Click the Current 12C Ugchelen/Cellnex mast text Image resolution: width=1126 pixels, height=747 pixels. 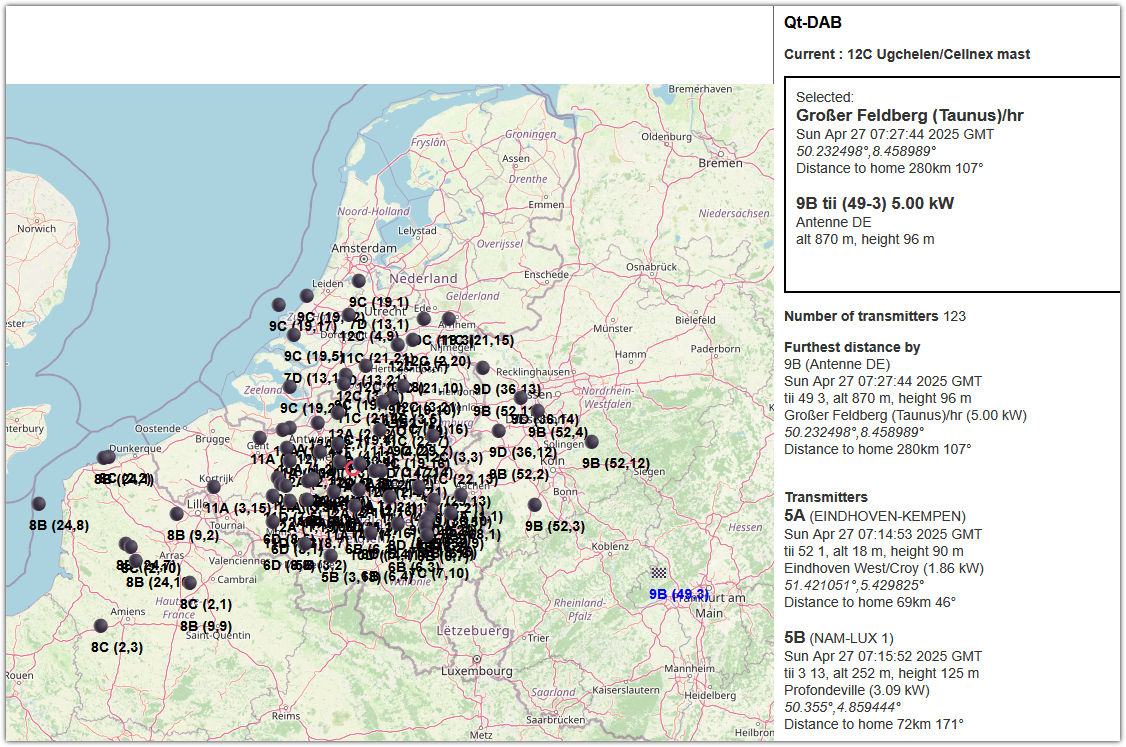pos(906,54)
